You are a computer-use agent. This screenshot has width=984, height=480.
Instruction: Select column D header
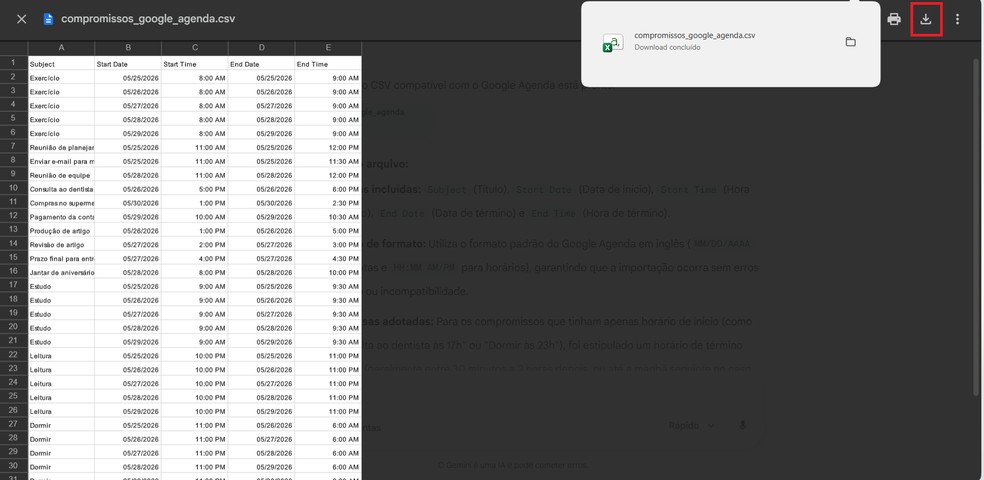(x=262, y=48)
